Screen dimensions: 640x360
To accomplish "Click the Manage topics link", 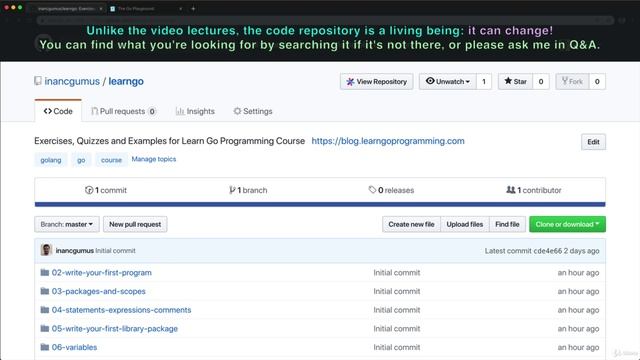I will (153, 159).
